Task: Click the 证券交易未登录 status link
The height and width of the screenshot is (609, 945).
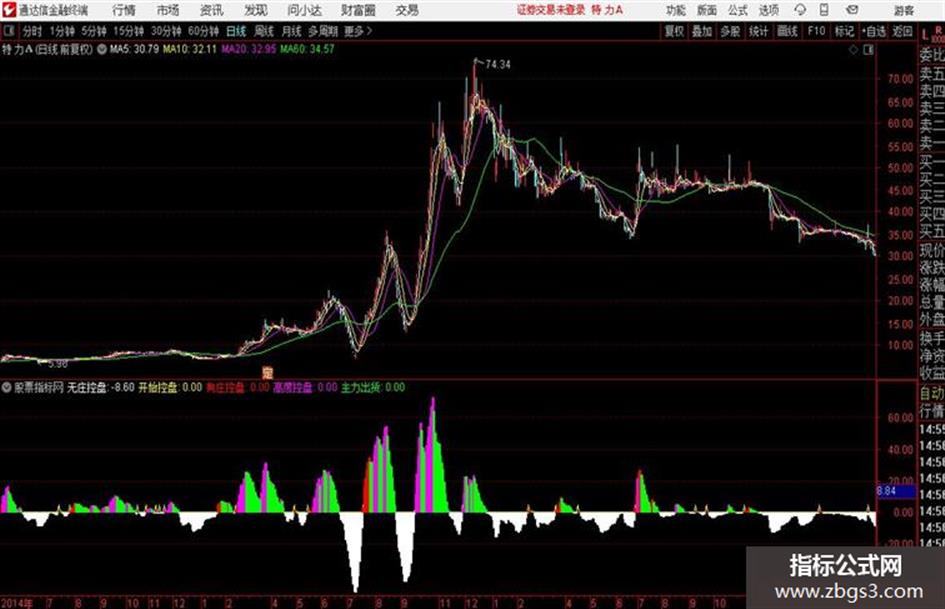Action: tap(551, 10)
